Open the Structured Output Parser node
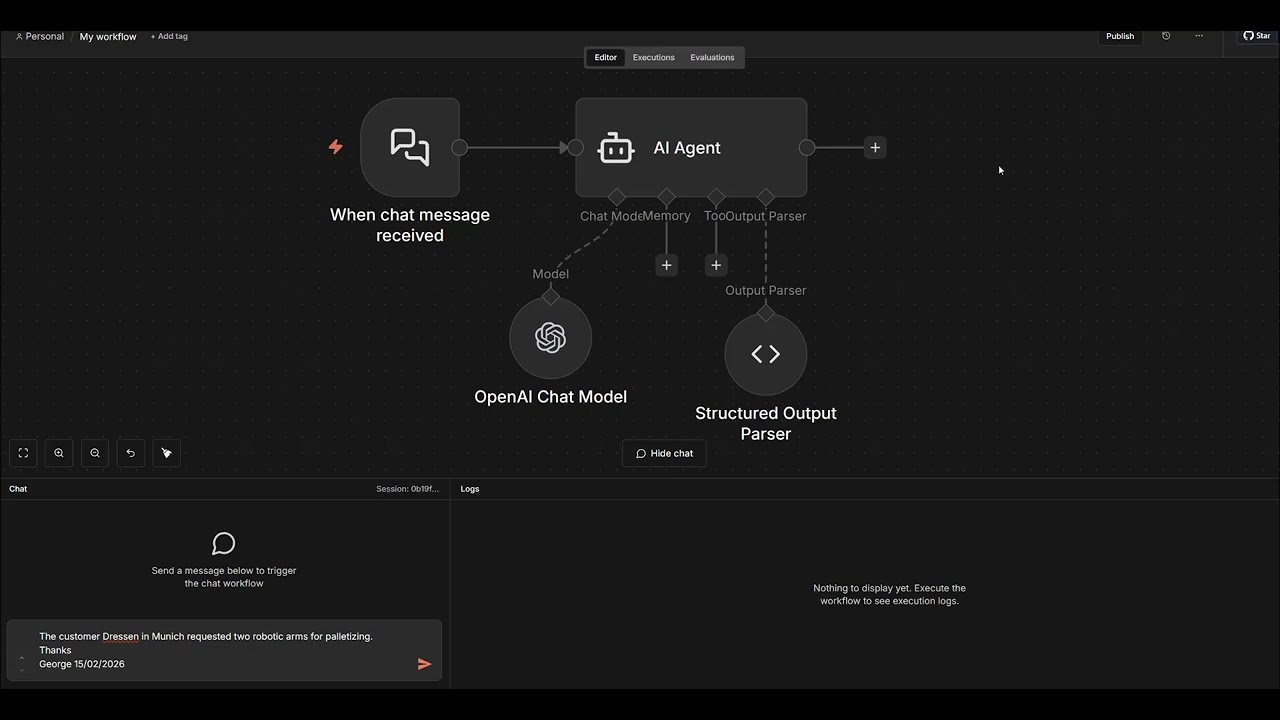The width and height of the screenshot is (1280, 720). pos(766,354)
